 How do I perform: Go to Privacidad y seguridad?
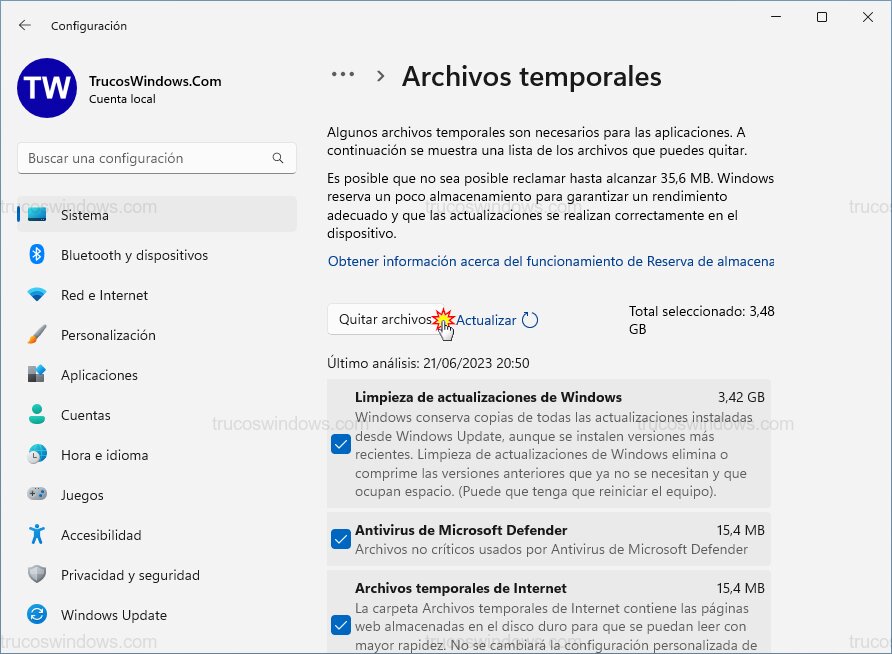point(130,575)
